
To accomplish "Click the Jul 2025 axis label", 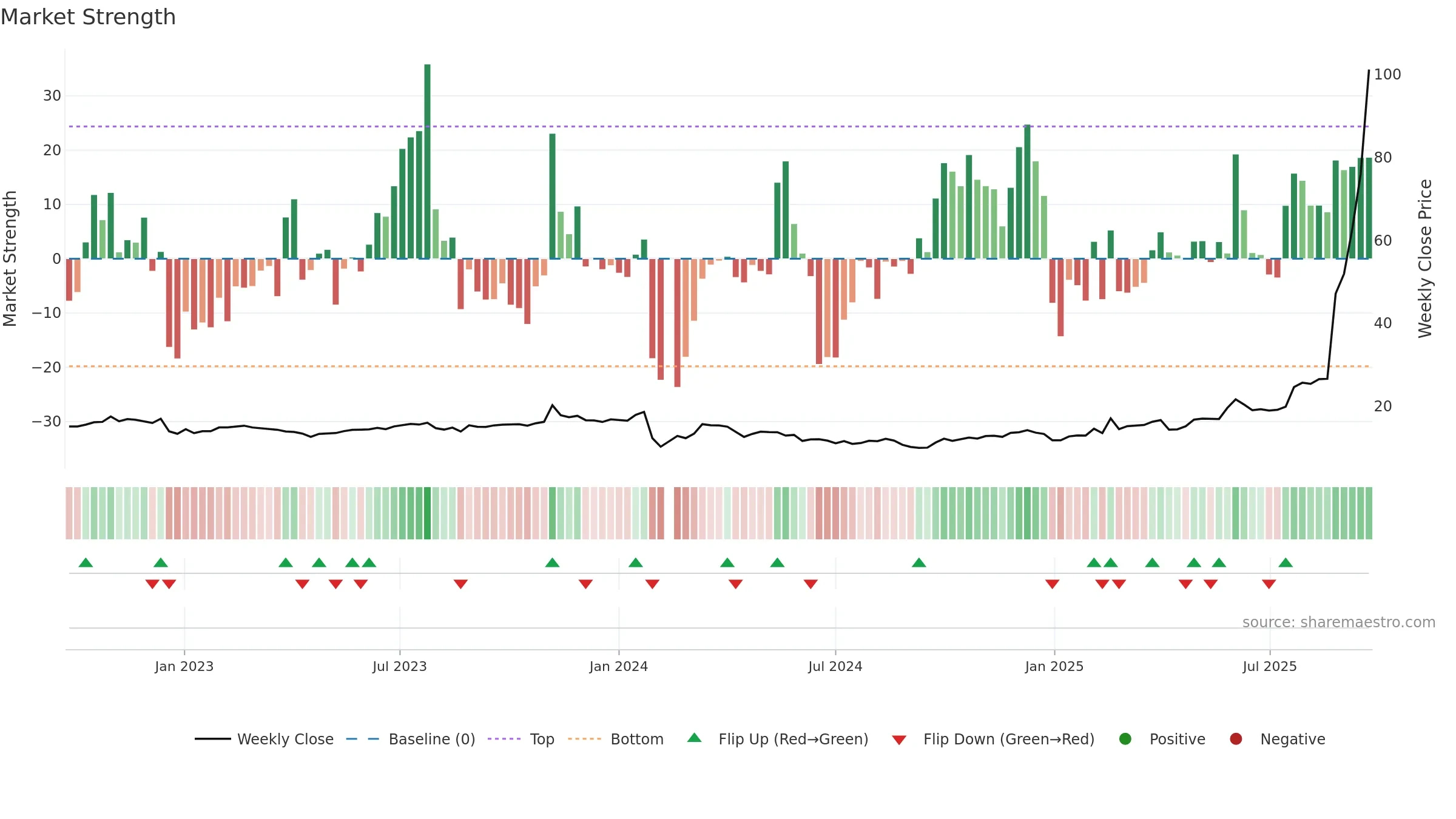I will (1270, 667).
